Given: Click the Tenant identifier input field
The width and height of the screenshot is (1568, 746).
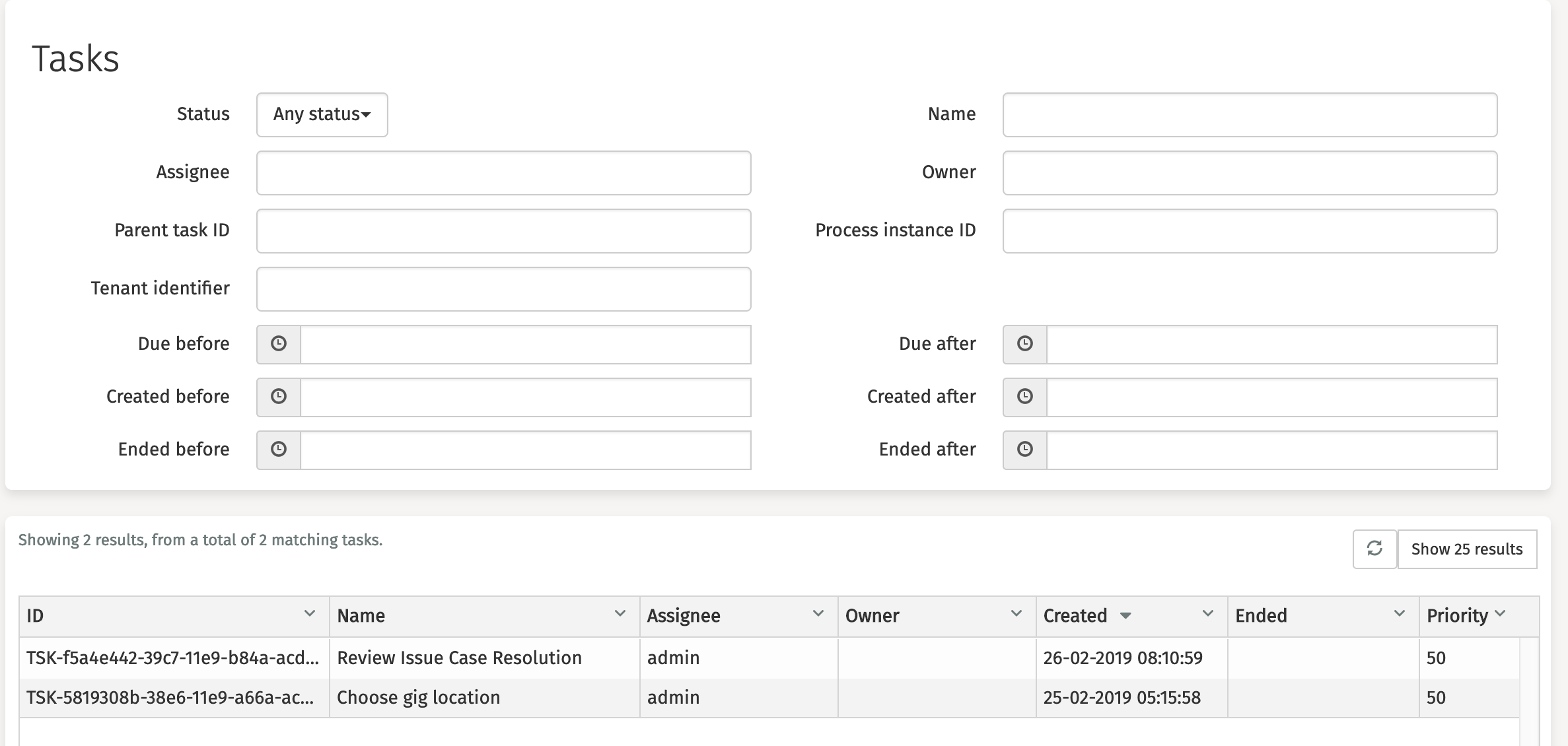Looking at the screenshot, I should click(x=503, y=289).
